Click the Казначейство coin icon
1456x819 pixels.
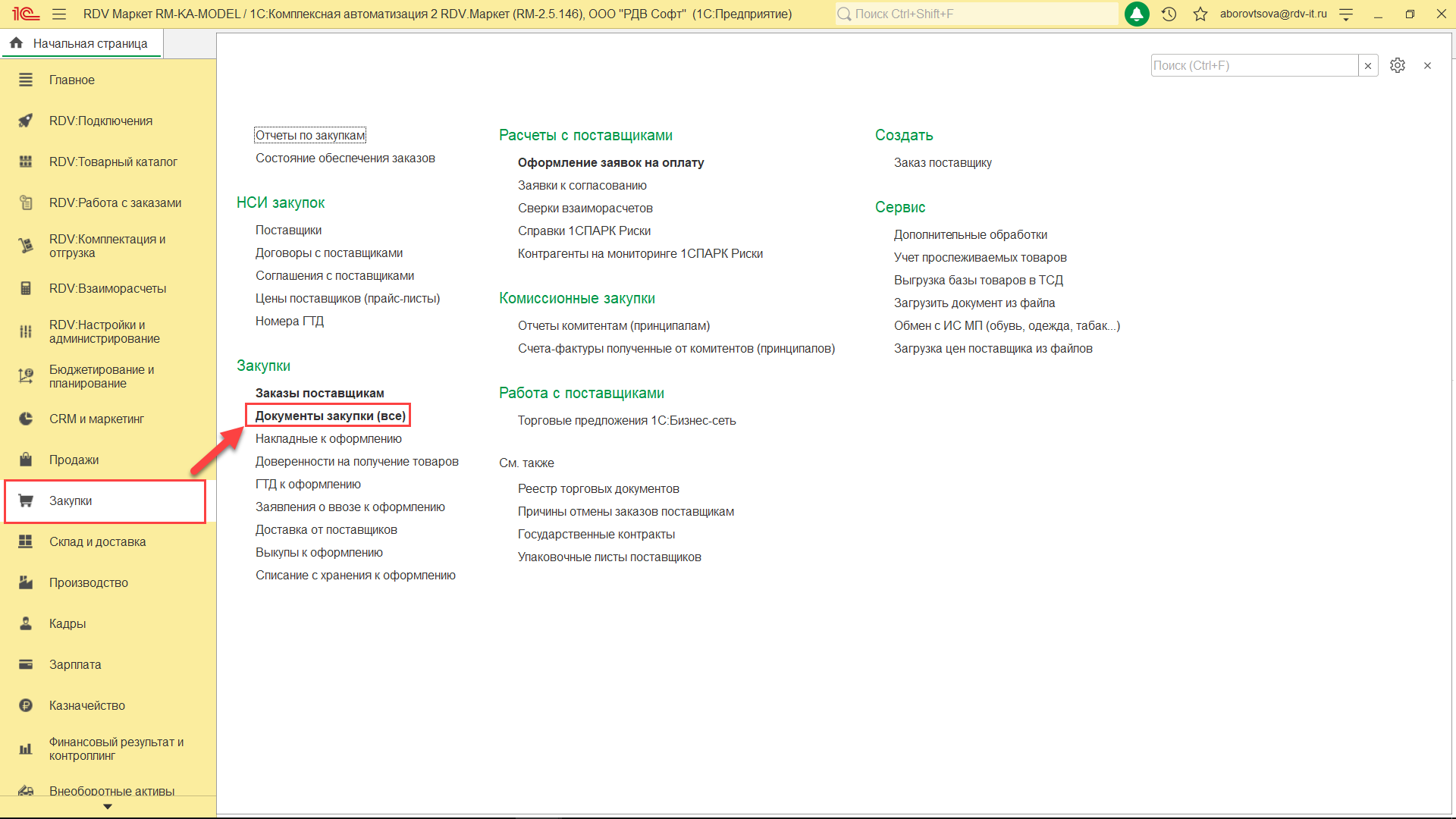pyautogui.click(x=26, y=705)
